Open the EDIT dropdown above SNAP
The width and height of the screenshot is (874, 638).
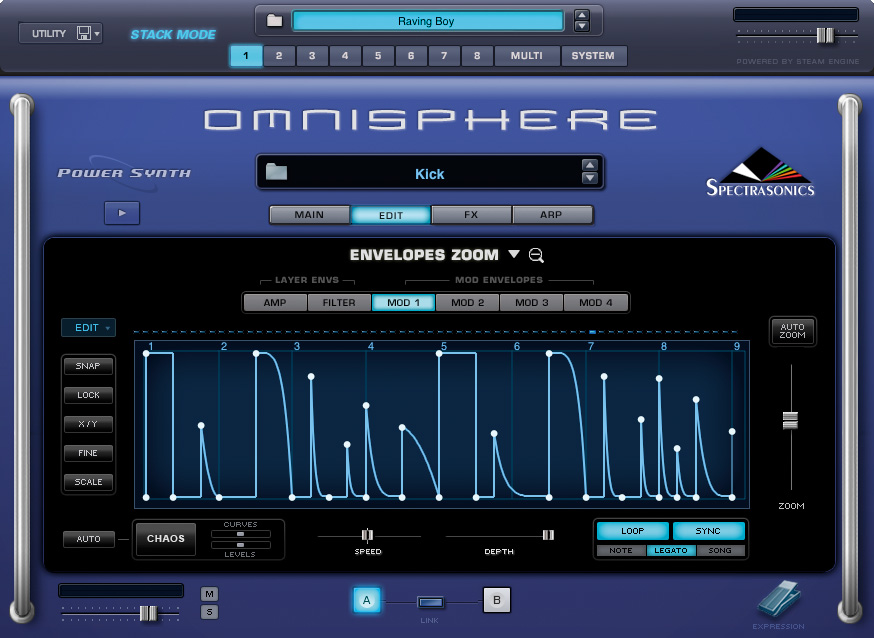pyautogui.click(x=88, y=327)
